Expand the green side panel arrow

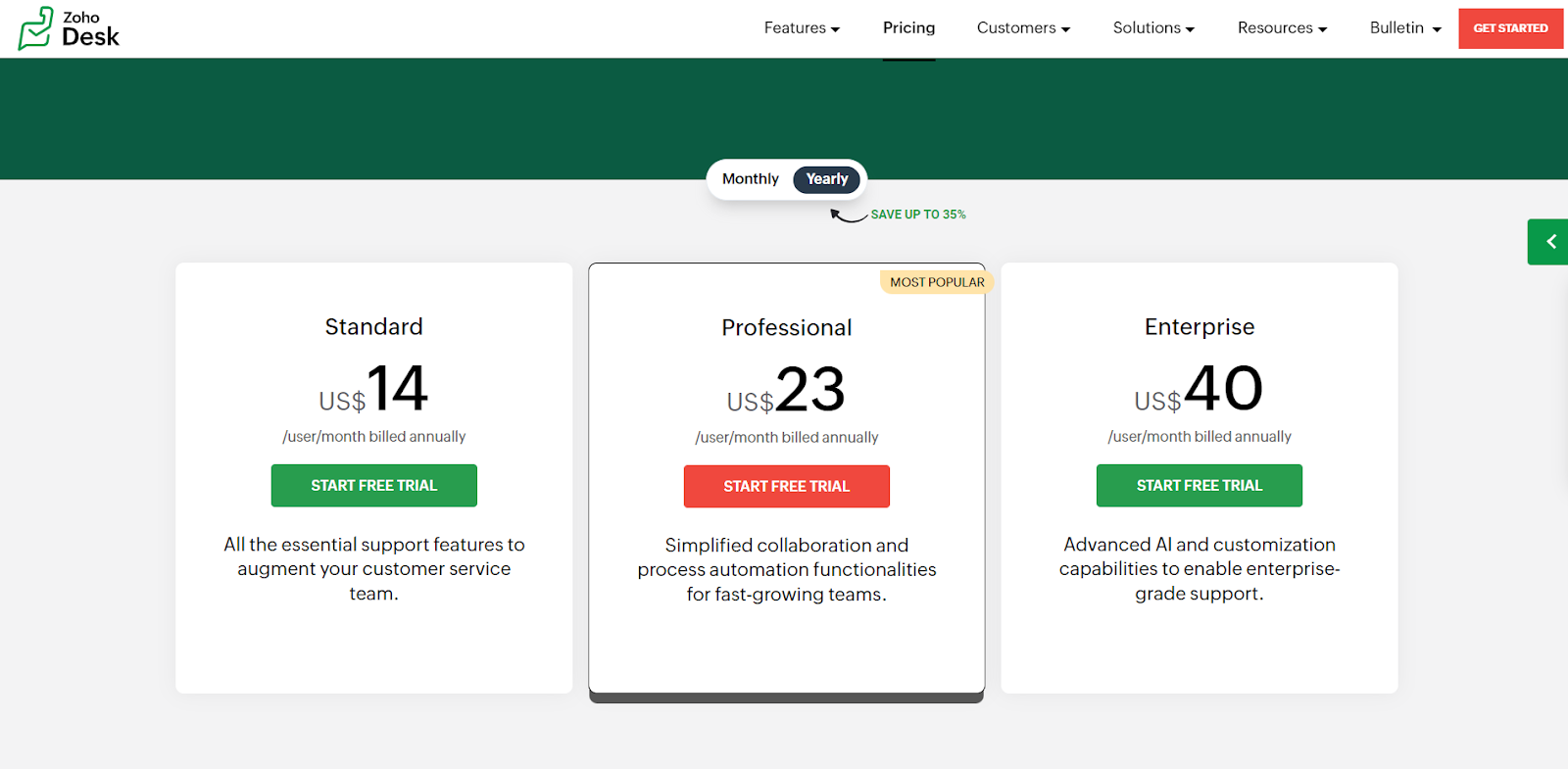click(1548, 242)
